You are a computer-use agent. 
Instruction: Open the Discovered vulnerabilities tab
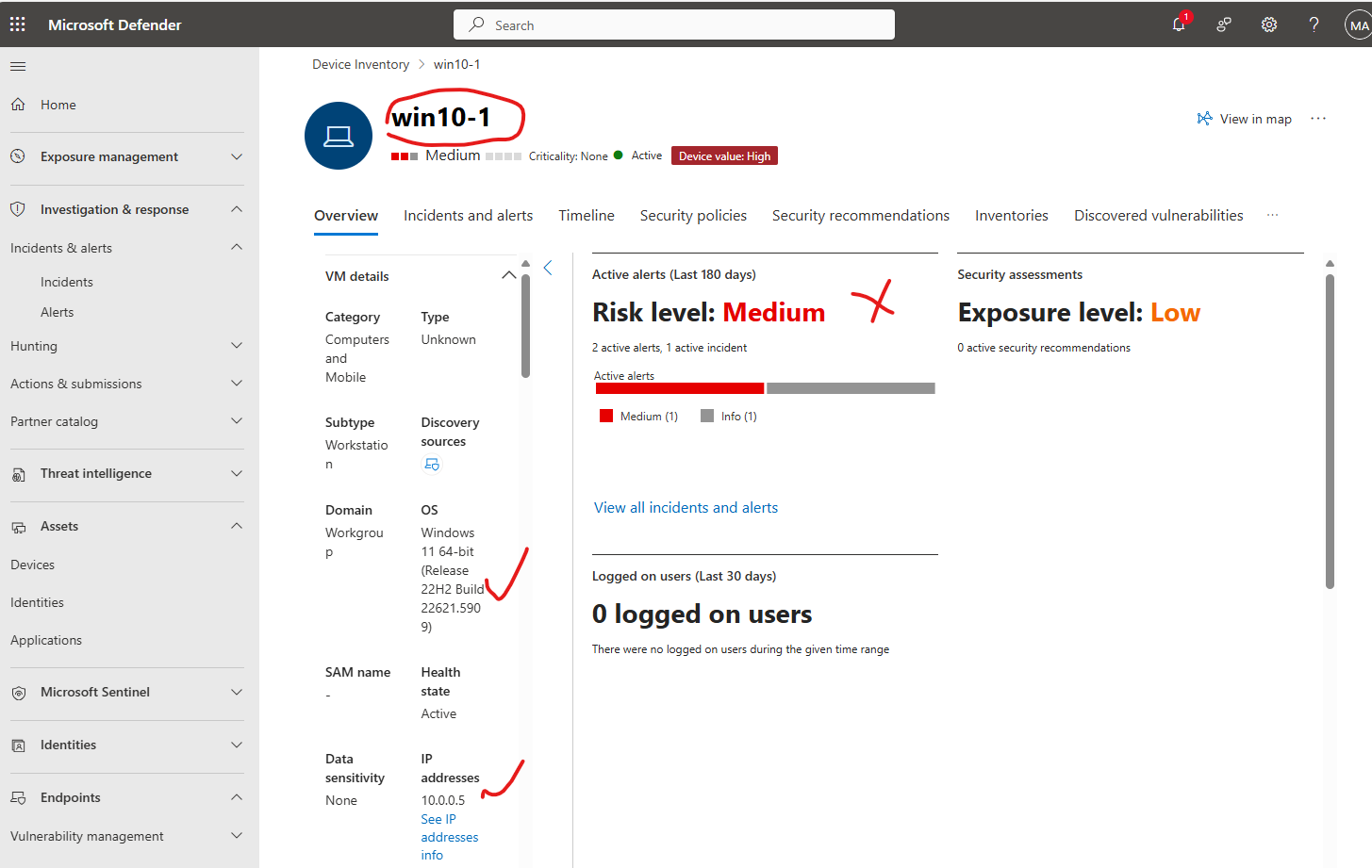point(1159,216)
